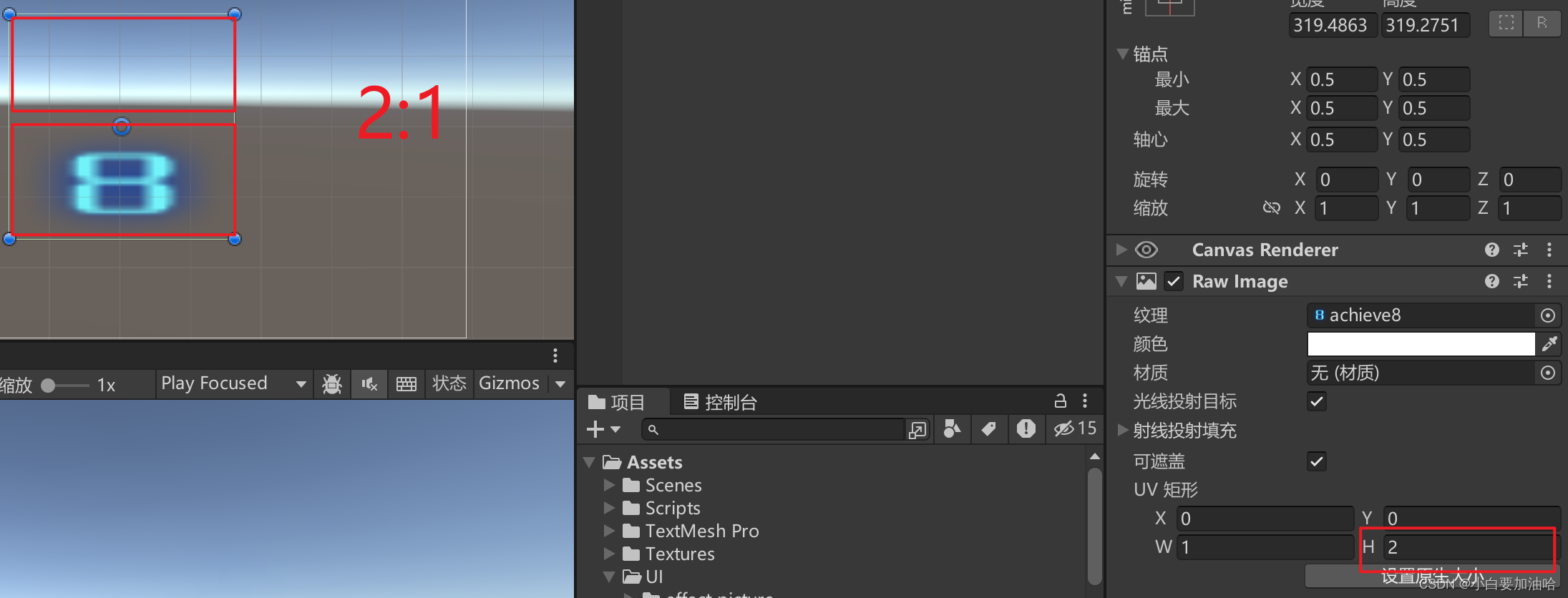
Task: Collapse the Raw Image component
Action: click(1121, 281)
